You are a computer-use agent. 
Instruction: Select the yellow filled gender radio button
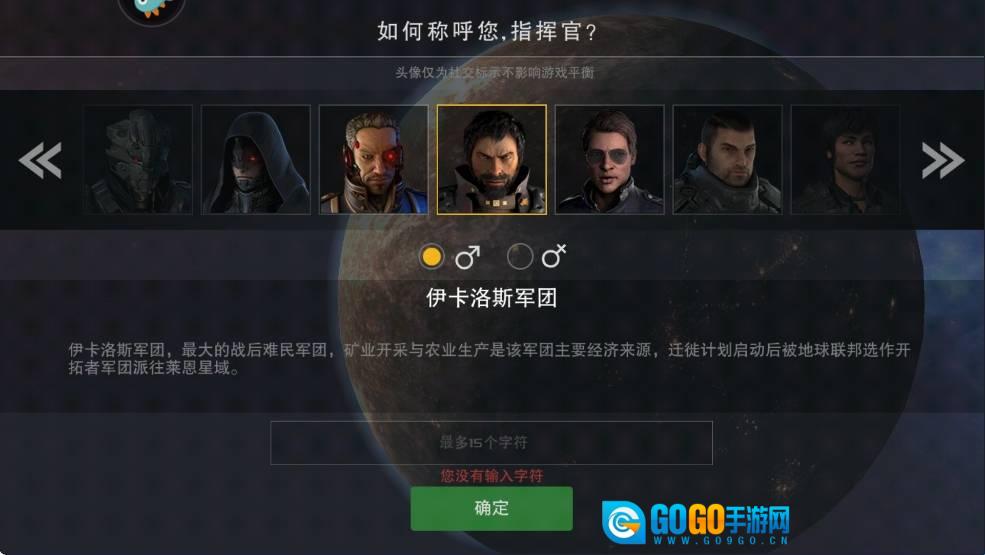[x=432, y=256]
